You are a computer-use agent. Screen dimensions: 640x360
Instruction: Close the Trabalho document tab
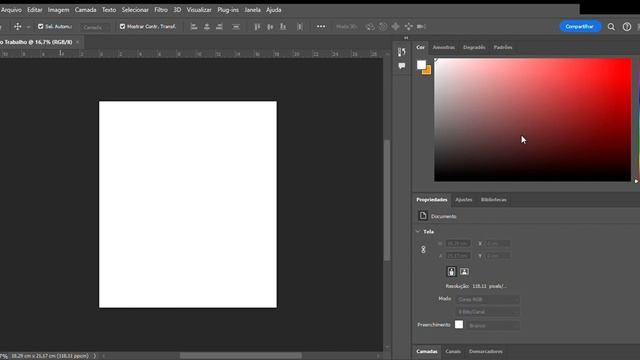pos(78,42)
